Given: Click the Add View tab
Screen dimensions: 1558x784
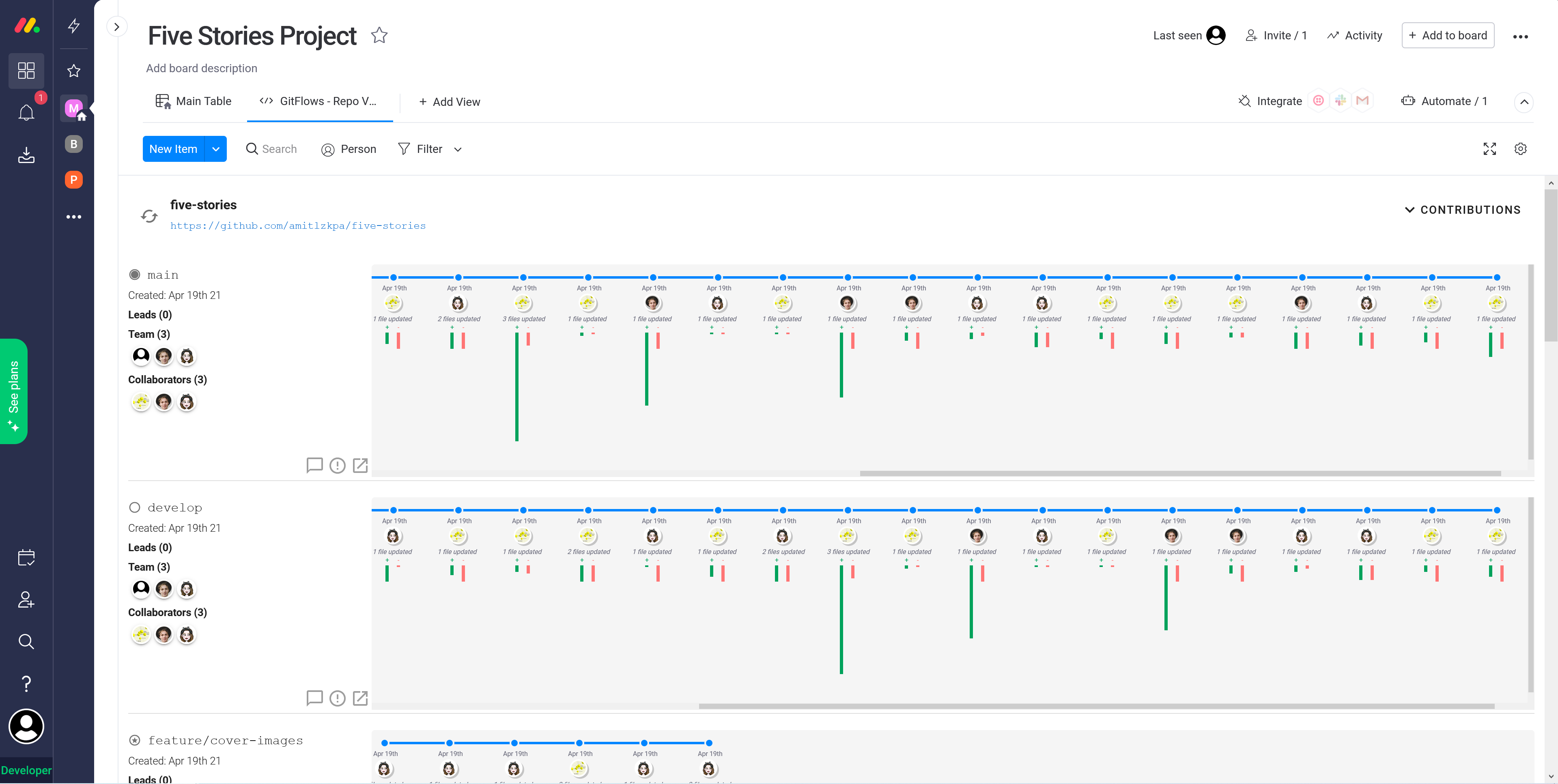Looking at the screenshot, I should point(450,102).
